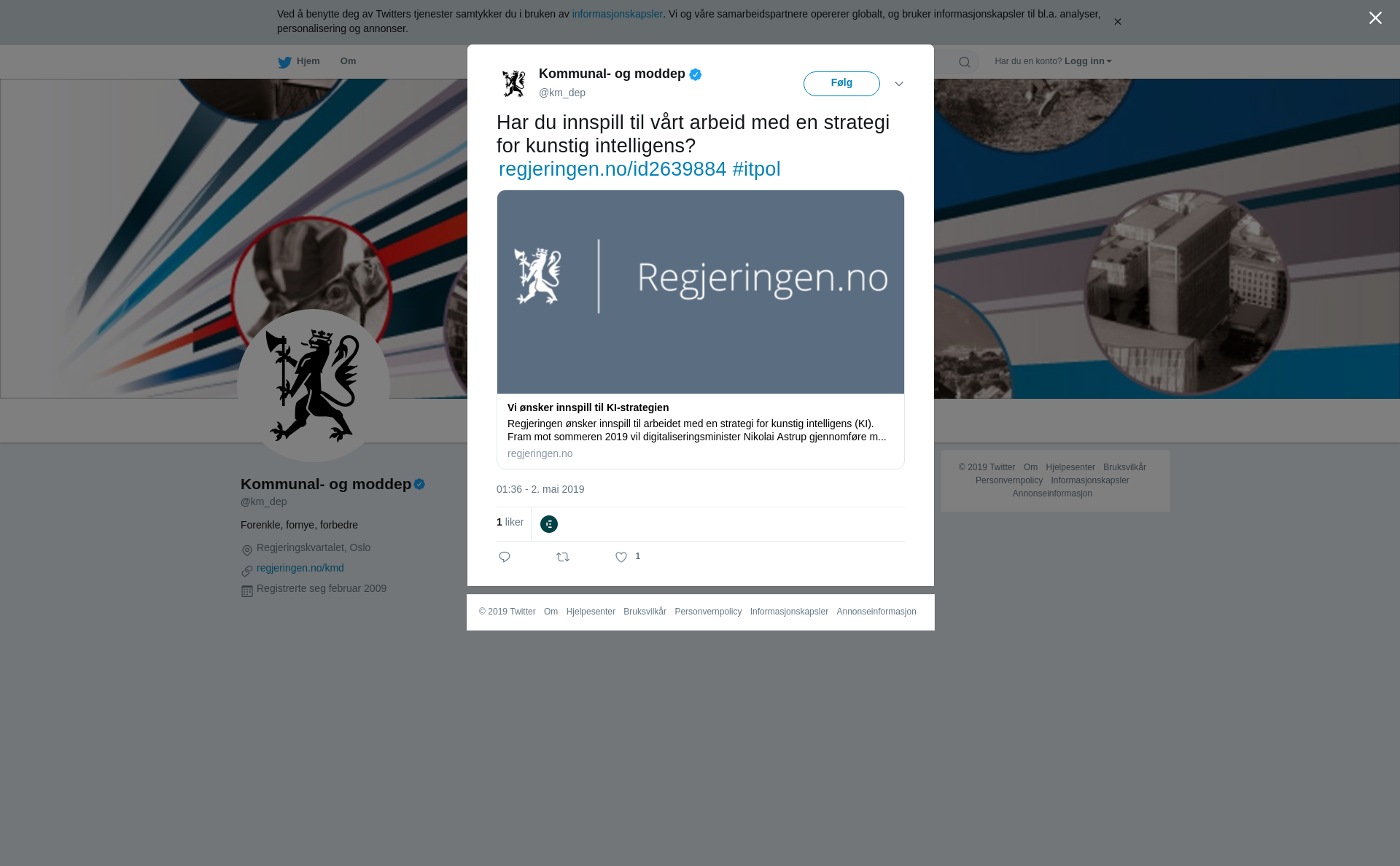
Task: Toggle Følg to follow km_dep
Action: tap(841, 84)
